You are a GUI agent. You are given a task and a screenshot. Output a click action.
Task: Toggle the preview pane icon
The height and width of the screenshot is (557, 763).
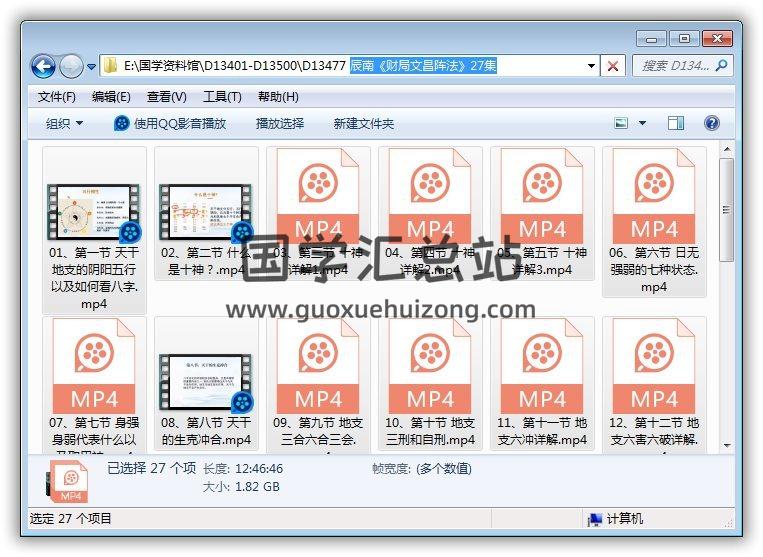click(676, 123)
